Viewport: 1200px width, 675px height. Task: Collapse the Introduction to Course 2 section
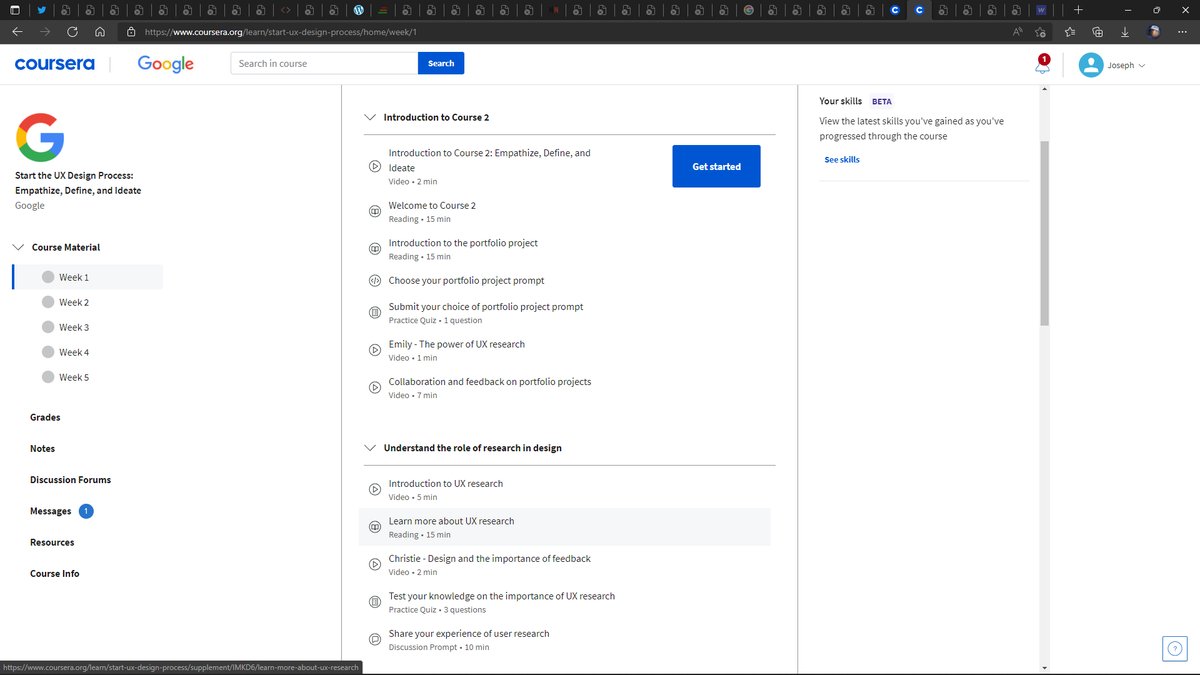pyautogui.click(x=369, y=116)
